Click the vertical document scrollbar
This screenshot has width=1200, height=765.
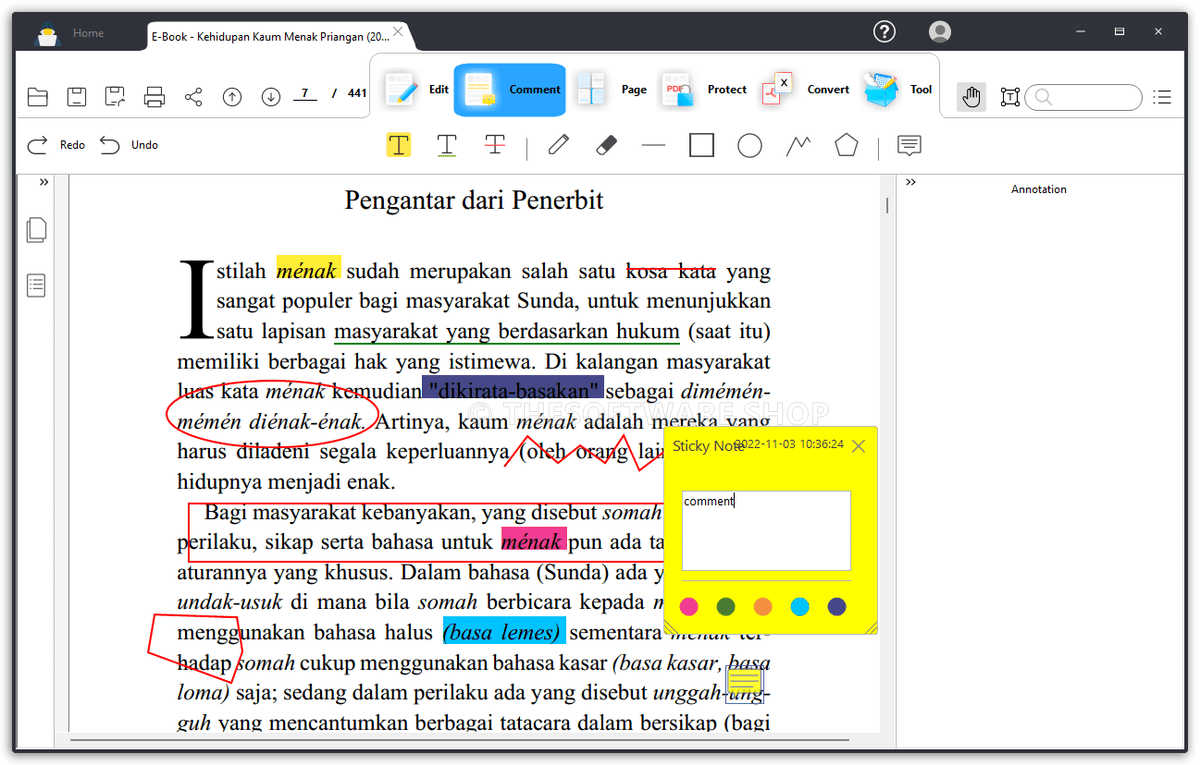pos(887,206)
